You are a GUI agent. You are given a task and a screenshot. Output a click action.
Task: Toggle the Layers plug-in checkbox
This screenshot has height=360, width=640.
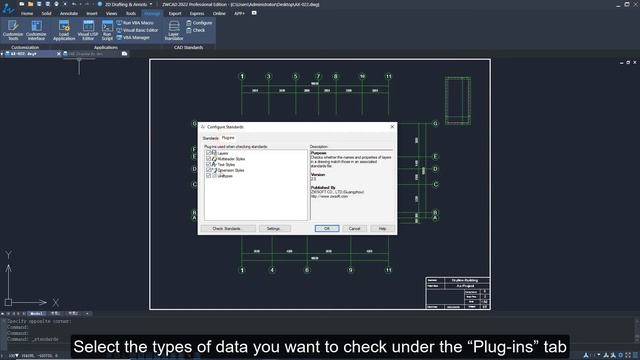[x=209, y=153]
